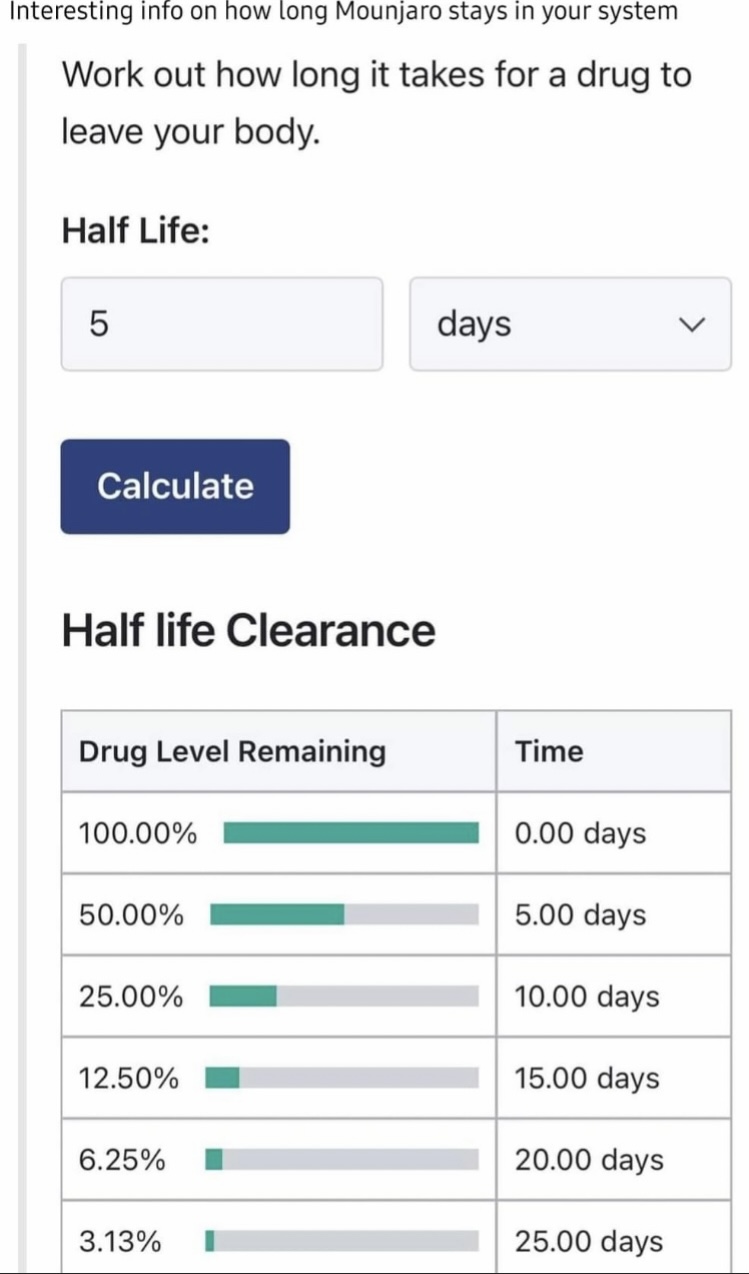Click the 50.00% drug level bar

click(344, 915)
